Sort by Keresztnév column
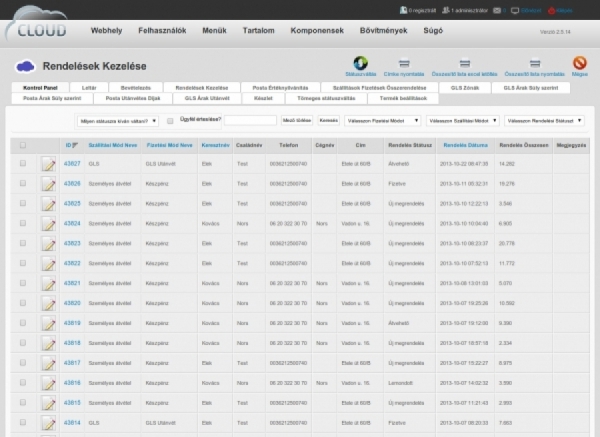 point(215,145)
